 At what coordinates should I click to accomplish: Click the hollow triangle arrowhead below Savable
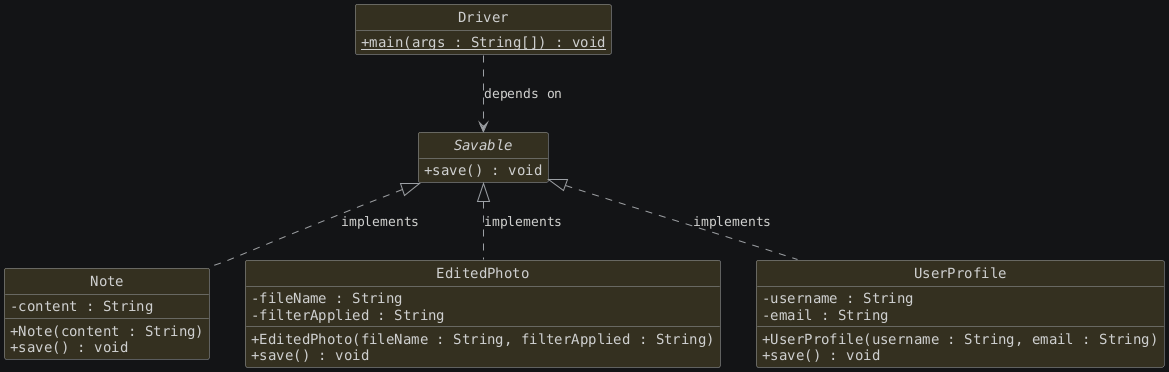tap(483, 192)
